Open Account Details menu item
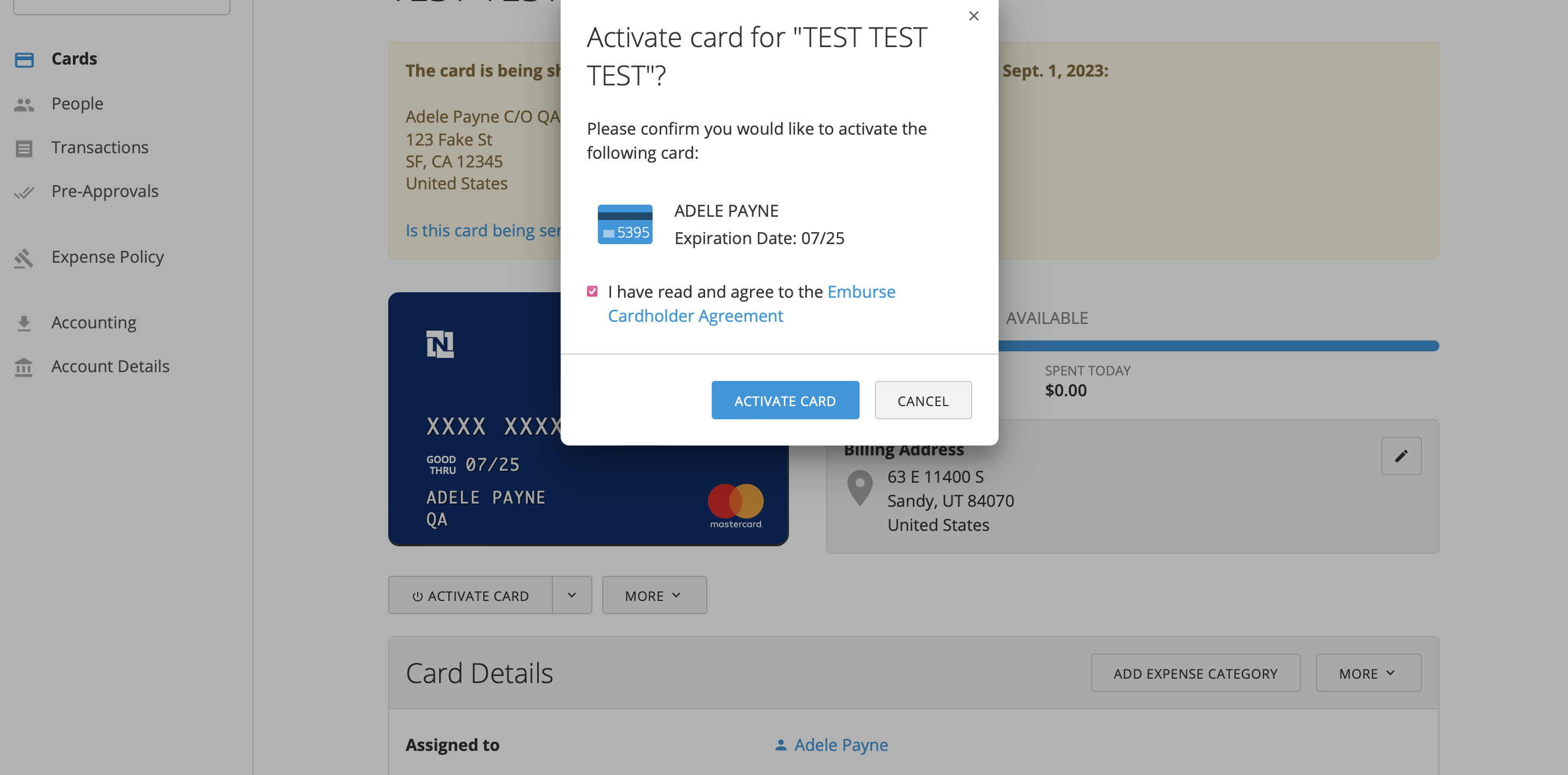This screenshot has height=775, width=1568. (110, 366)
